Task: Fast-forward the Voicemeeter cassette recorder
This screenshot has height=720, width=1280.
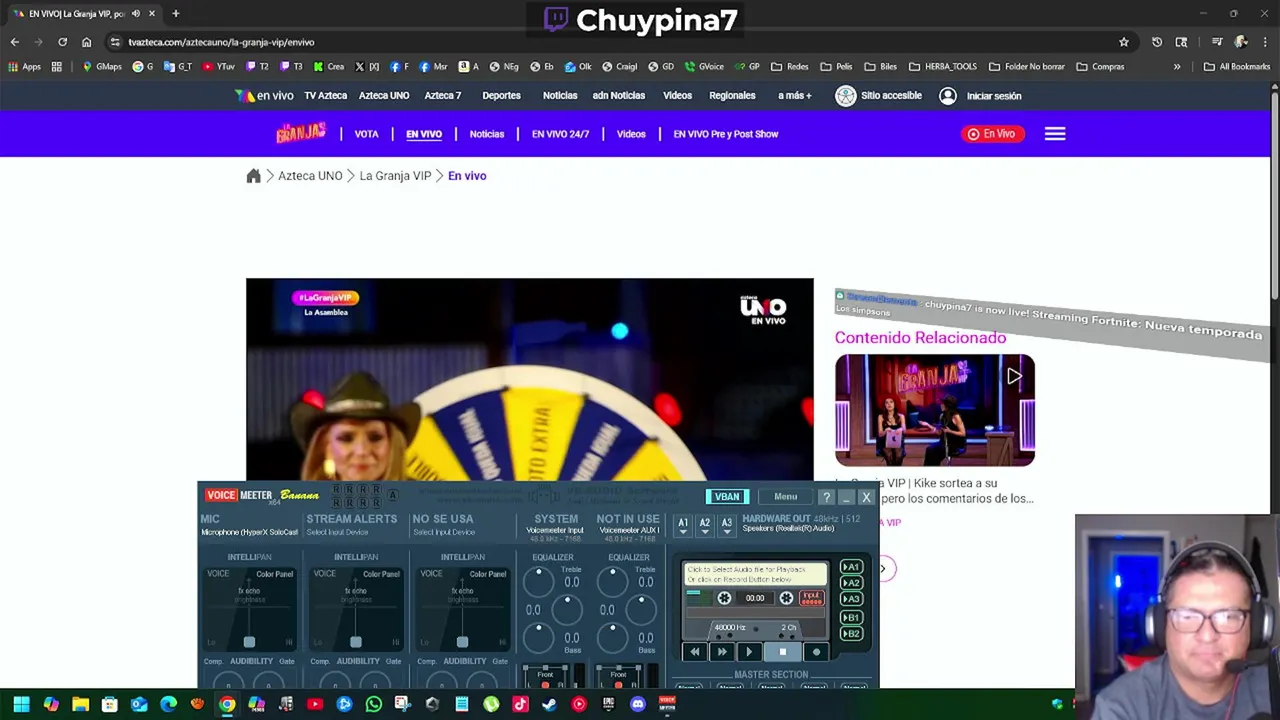Action: pyautogui.click(x=722, y=652)
